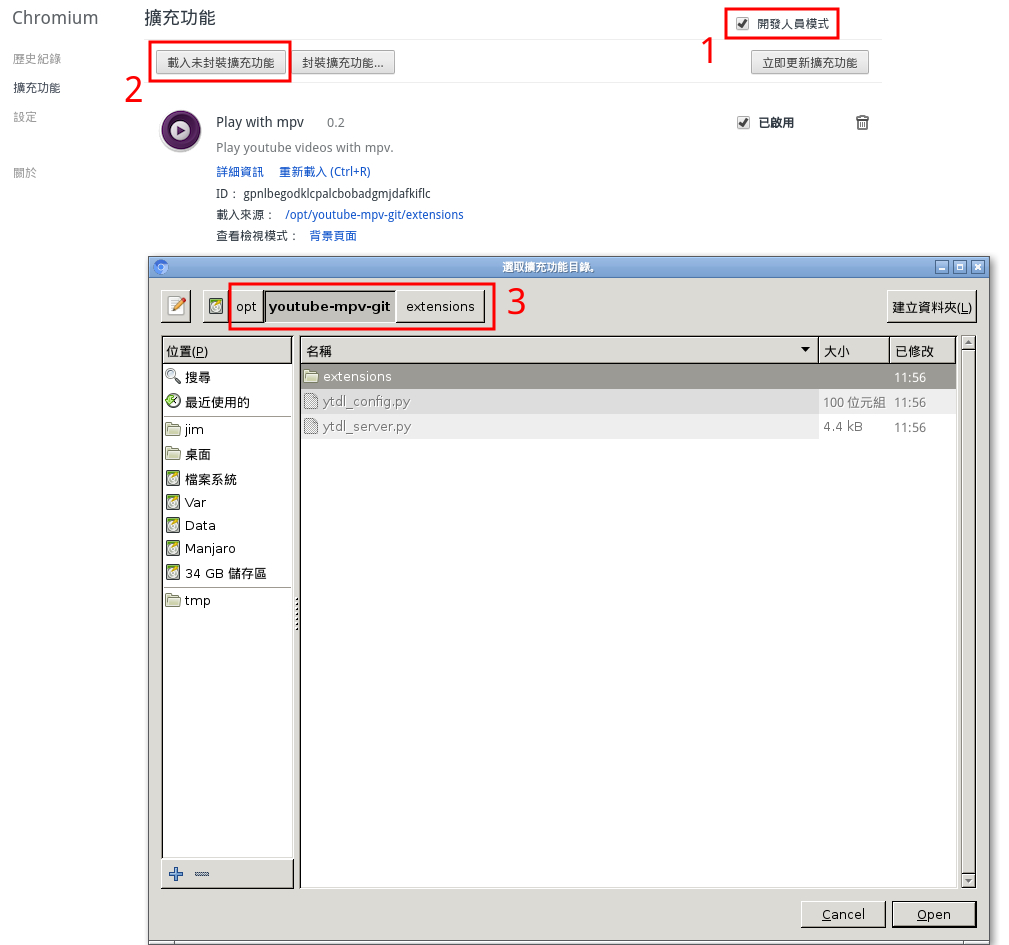
Task: Click extensions path segment button
Action: 440,306
